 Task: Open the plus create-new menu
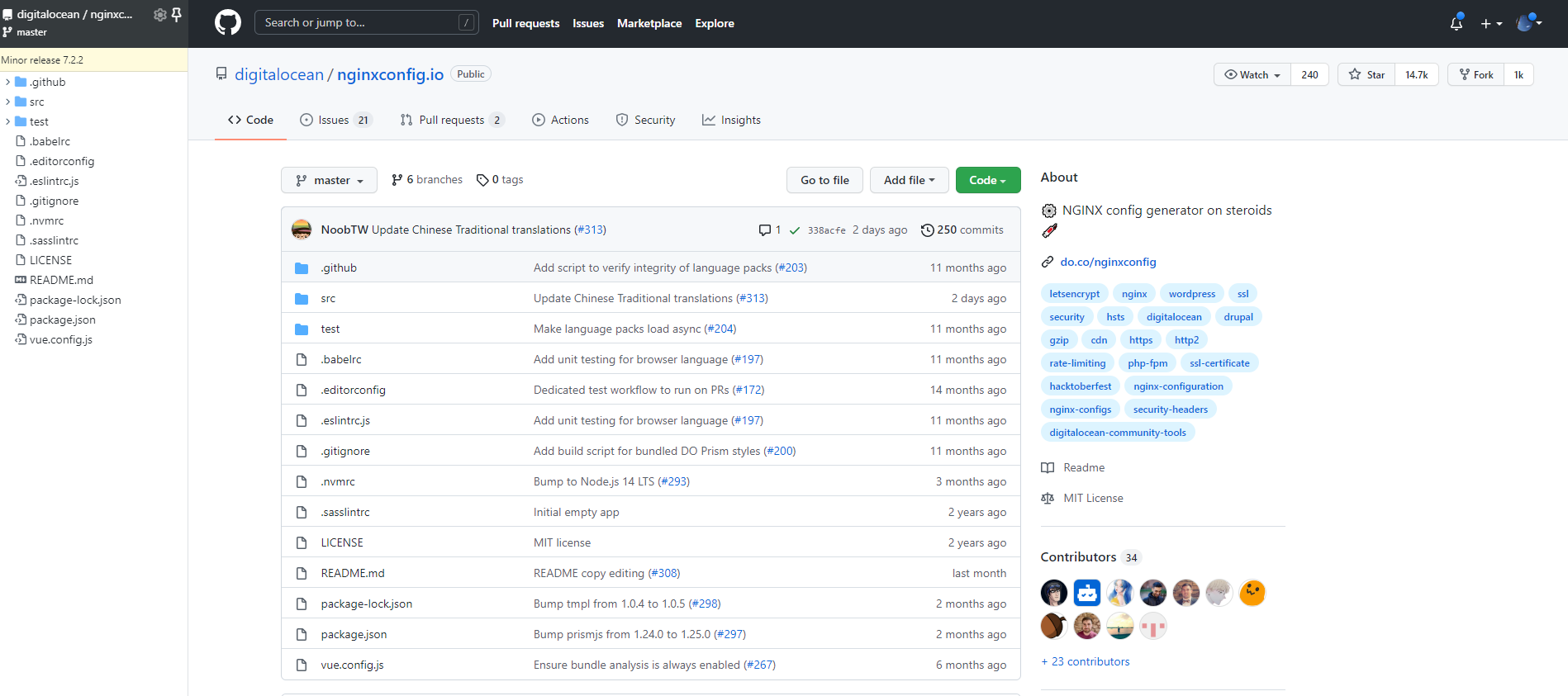1491,24
